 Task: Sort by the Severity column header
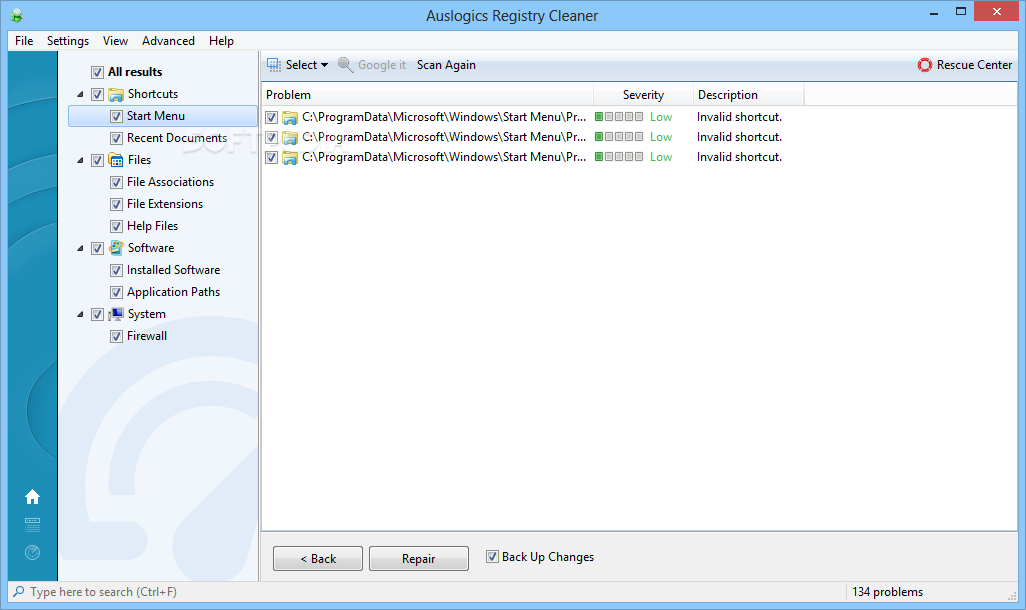pyautogui.click(x=643, y=95)
